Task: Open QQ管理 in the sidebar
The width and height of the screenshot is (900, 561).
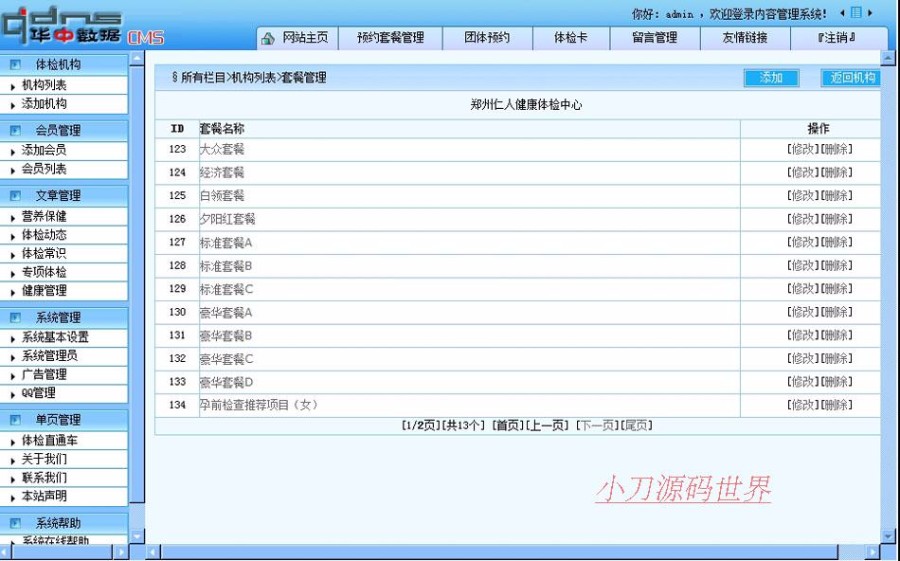Action: [38, 393]
